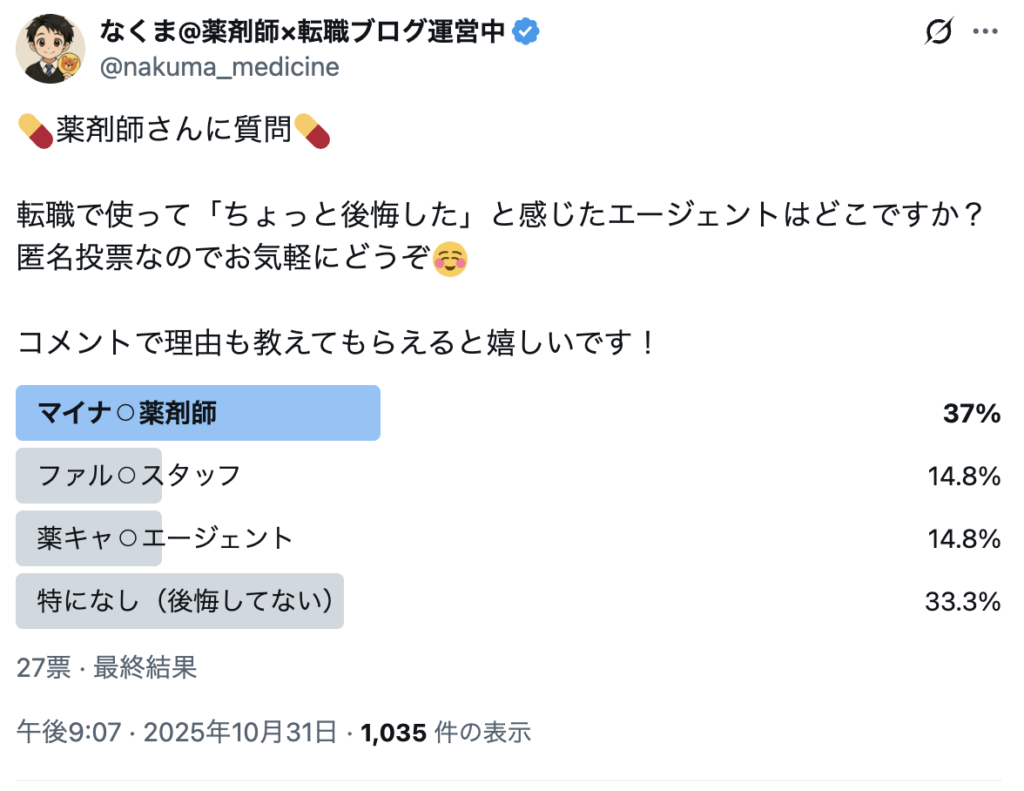Click the blushing smiley emoji after どうぞ

point(451,260)
